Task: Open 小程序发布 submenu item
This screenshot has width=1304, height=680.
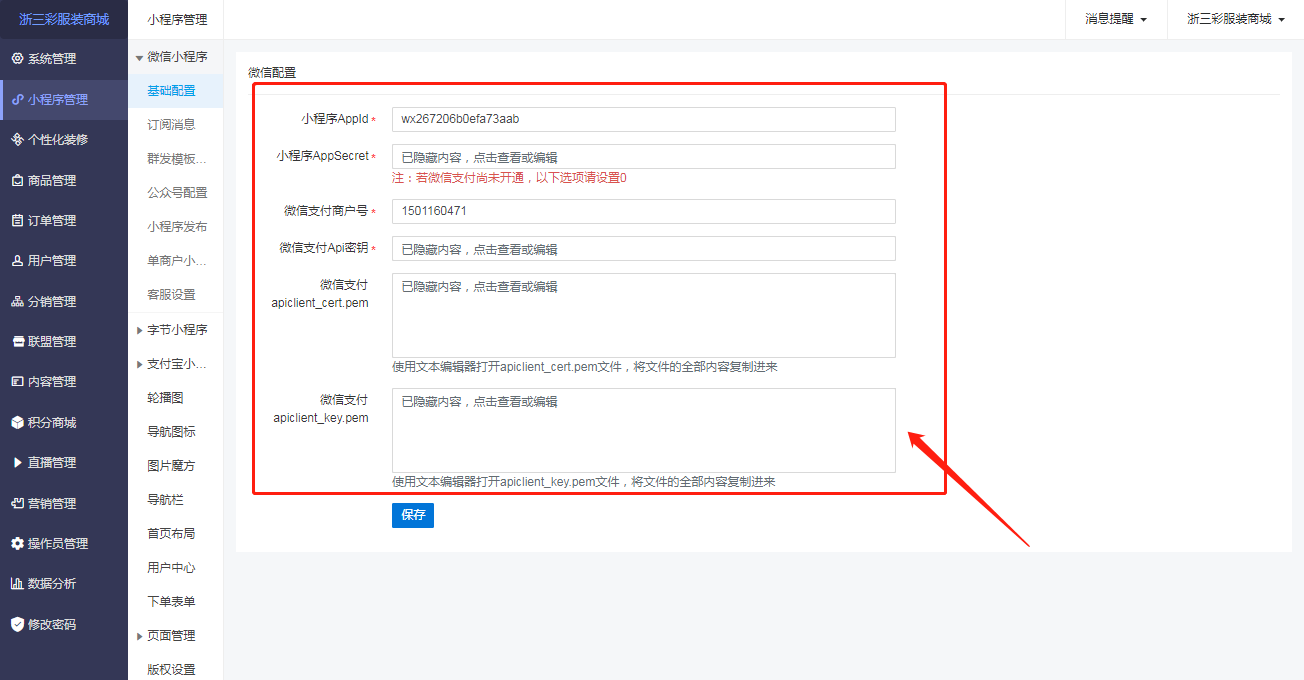Action: click(175, 227)
